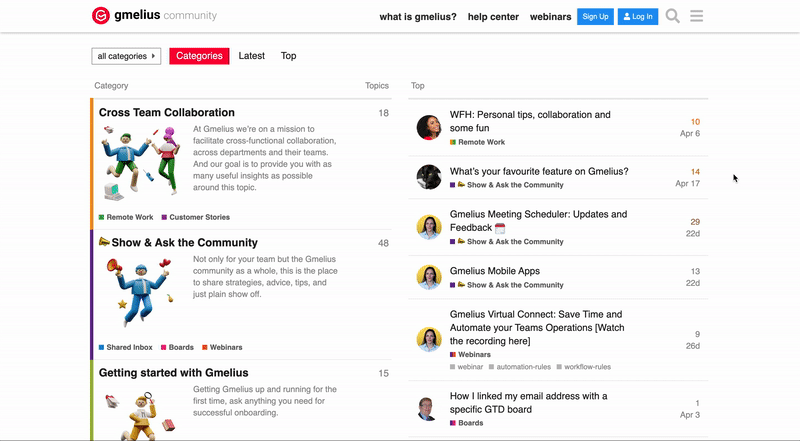
Task: Click the avatar beside the GTD board topic
Action: click(429, 408)
